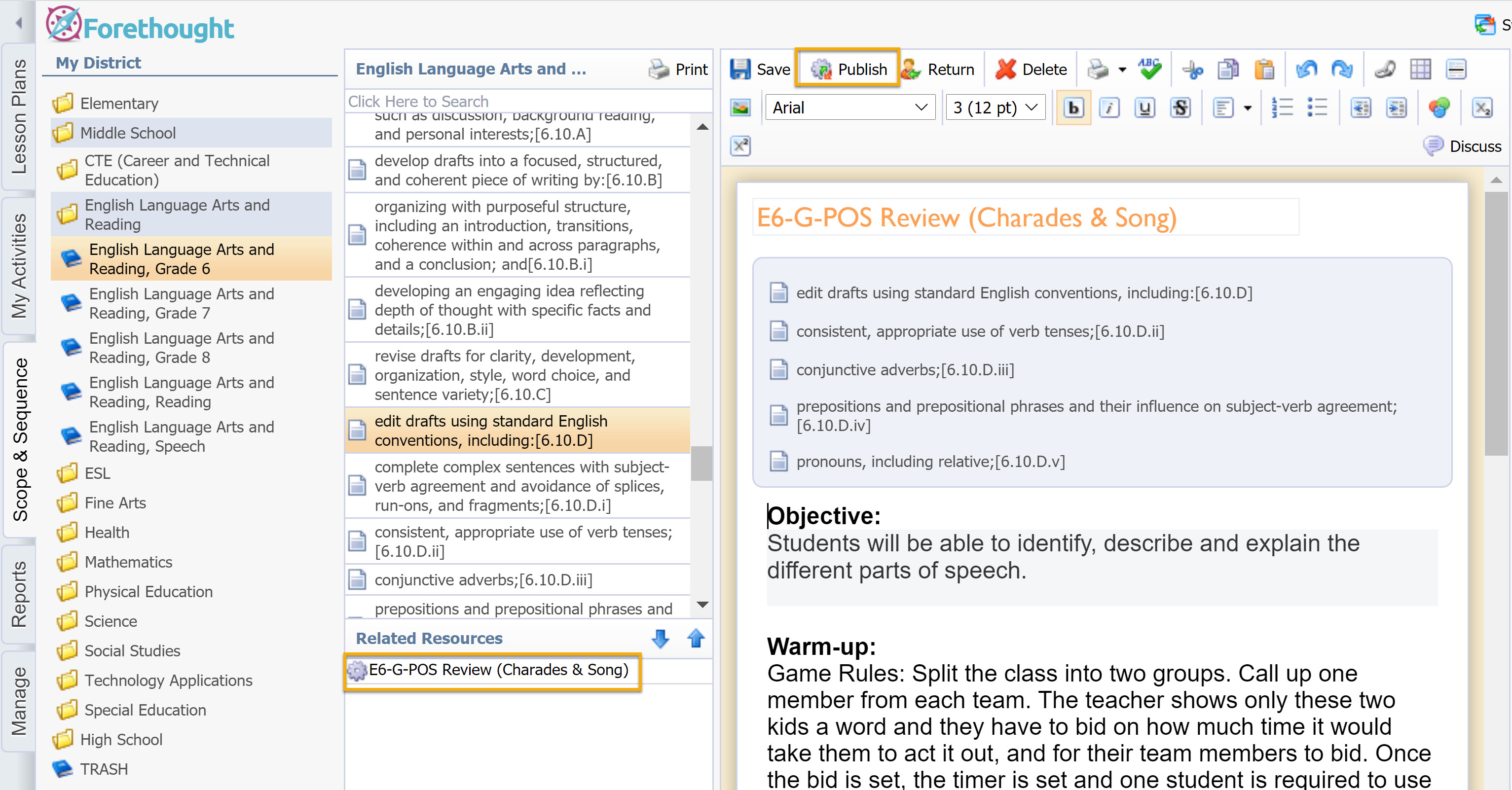The height and width of the screenshot is (790, 1512).
Task: Toggle superscript formatting
Action: (741, 145)
